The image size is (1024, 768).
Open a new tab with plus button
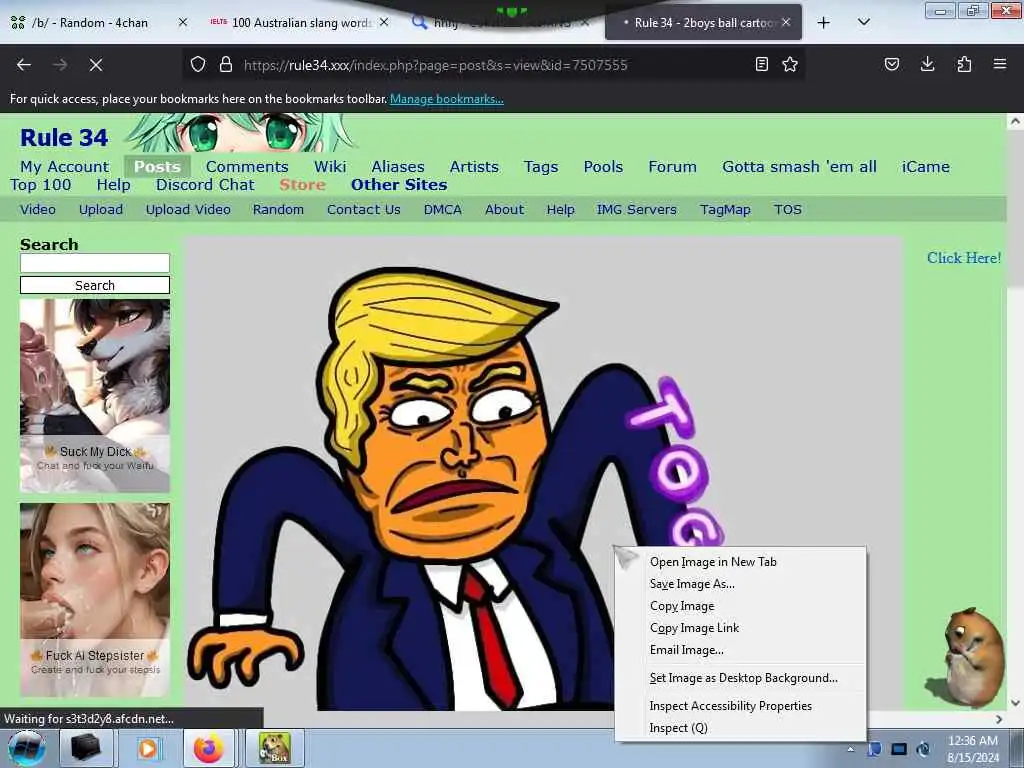[824, 23]
